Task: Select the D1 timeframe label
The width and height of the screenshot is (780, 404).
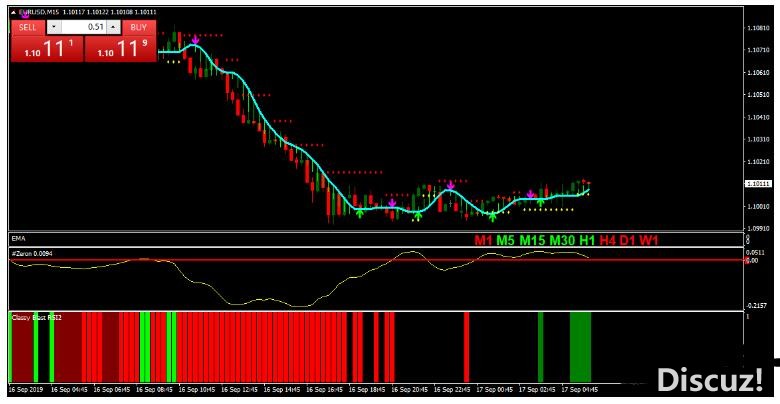Action: point(627,240)
